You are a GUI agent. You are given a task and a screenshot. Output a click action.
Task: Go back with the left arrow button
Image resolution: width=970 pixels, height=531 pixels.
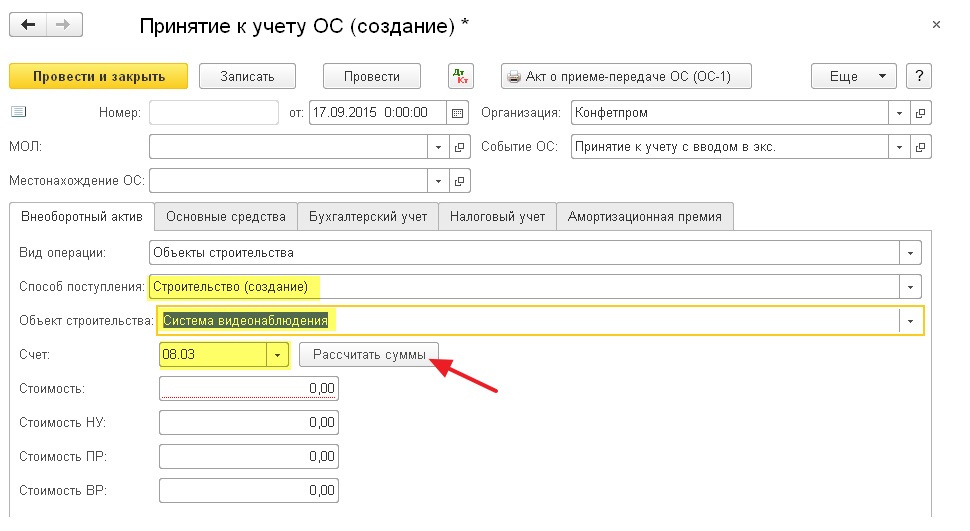(28, 25)
